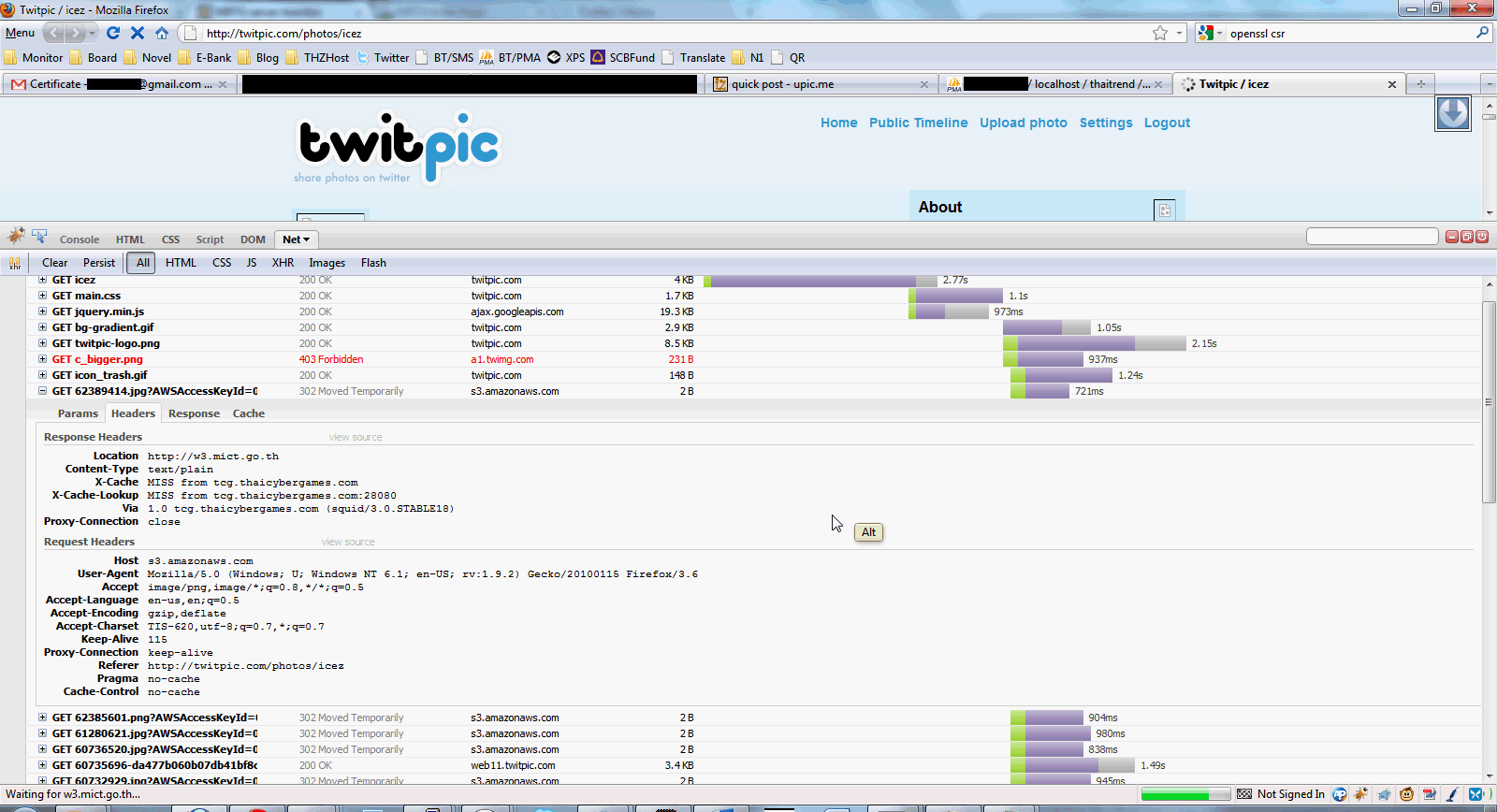Expand the GET bg-gradient.gif request row
This screenshot has width=1497, height=812.
[x=42, y=327]
